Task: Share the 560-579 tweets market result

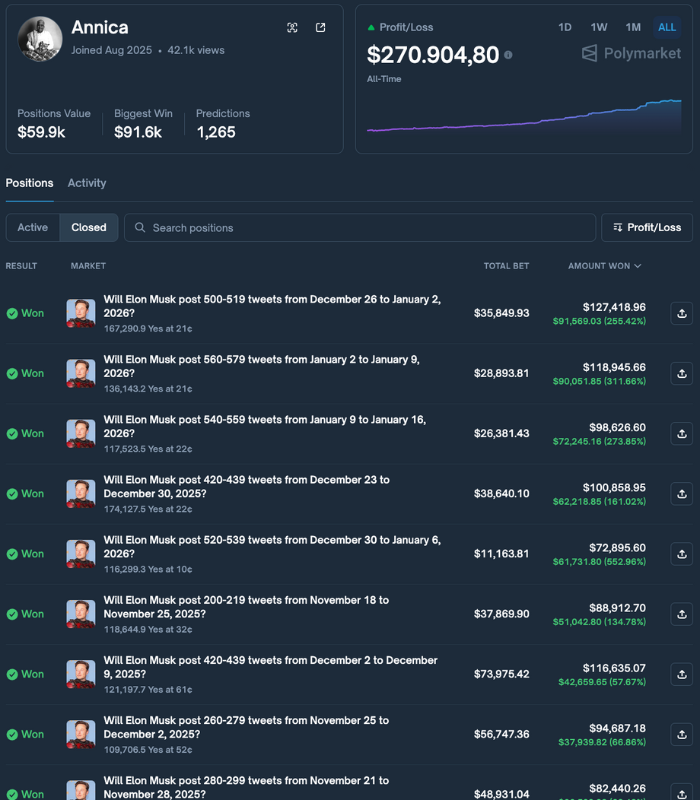Action: (682, 373)
